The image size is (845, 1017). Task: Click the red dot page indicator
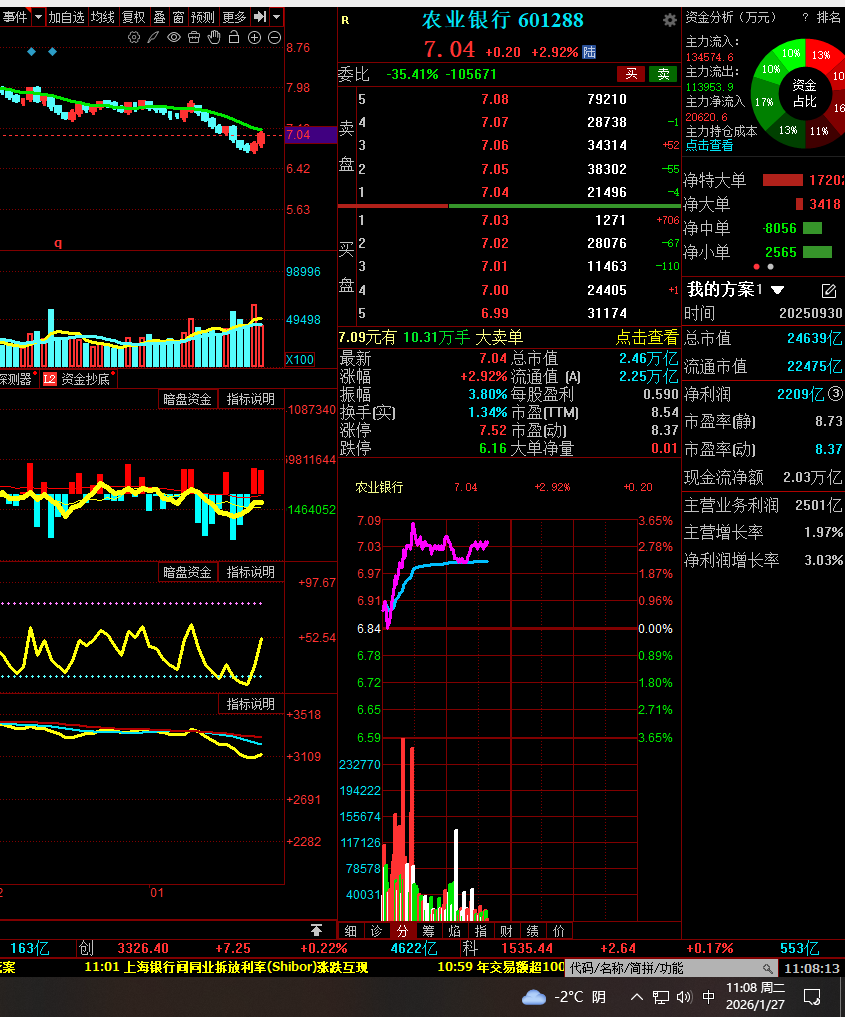756,267
